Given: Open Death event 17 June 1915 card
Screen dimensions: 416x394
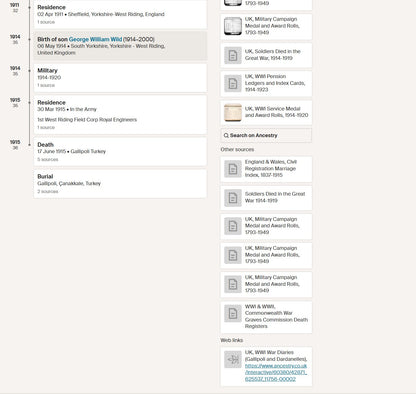Looking at the screenshot, I should 120,152.
